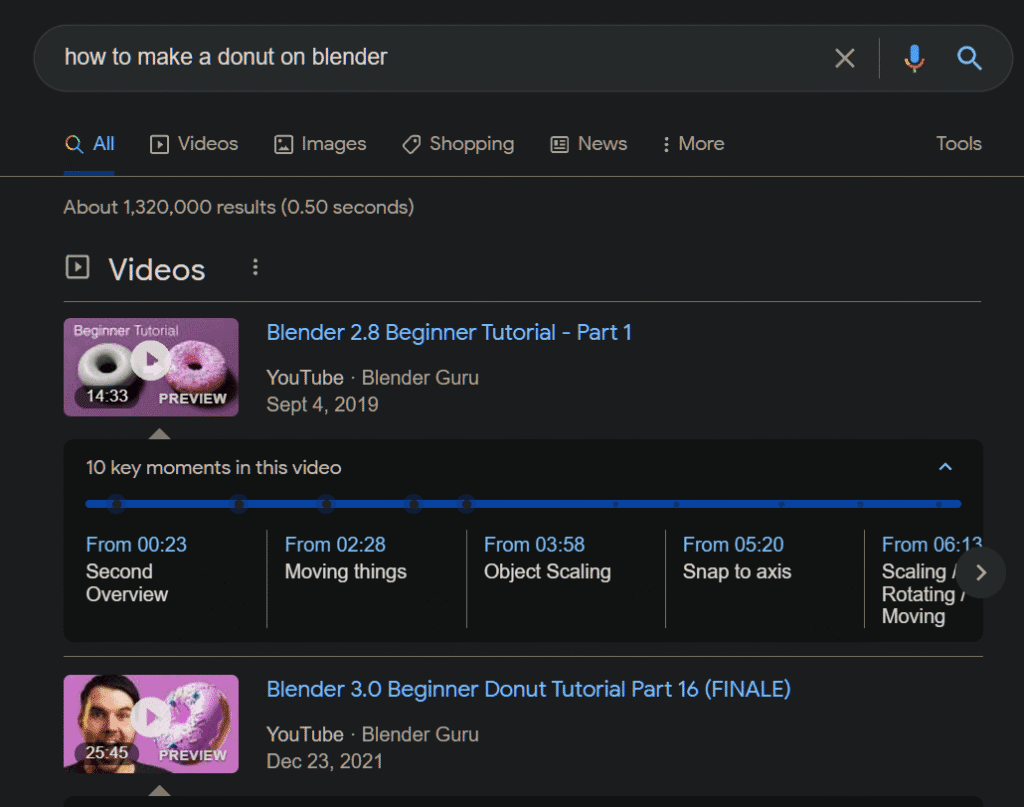Image resolution: width=1024 pixels, height=807 pixels.
Task: Click the X to clear the search query
Action: coord(844,58)
